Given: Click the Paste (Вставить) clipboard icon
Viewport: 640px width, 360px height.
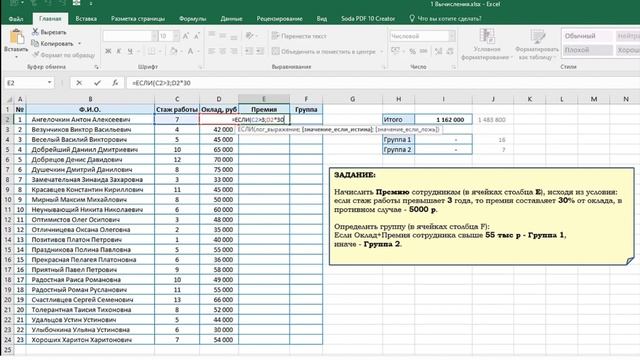Looking at the screenshot, I should (16, 37).
